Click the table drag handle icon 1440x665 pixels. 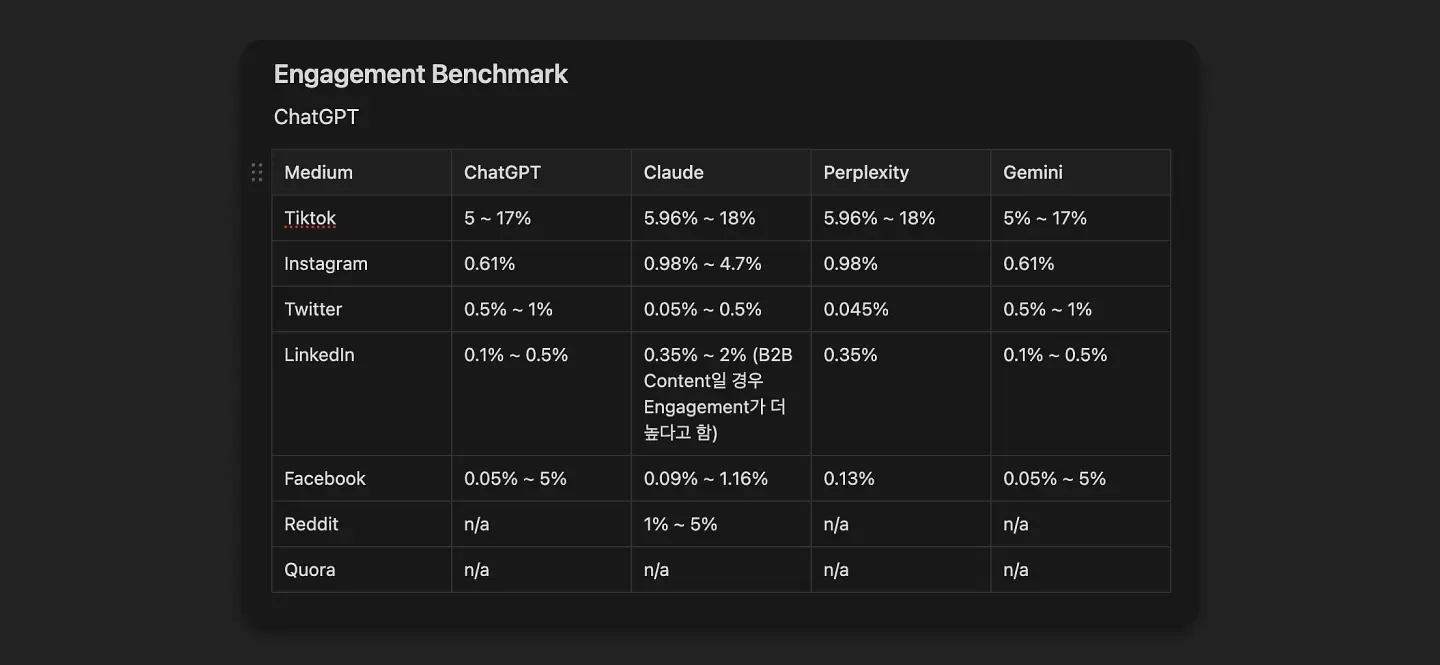pos(257,172)
